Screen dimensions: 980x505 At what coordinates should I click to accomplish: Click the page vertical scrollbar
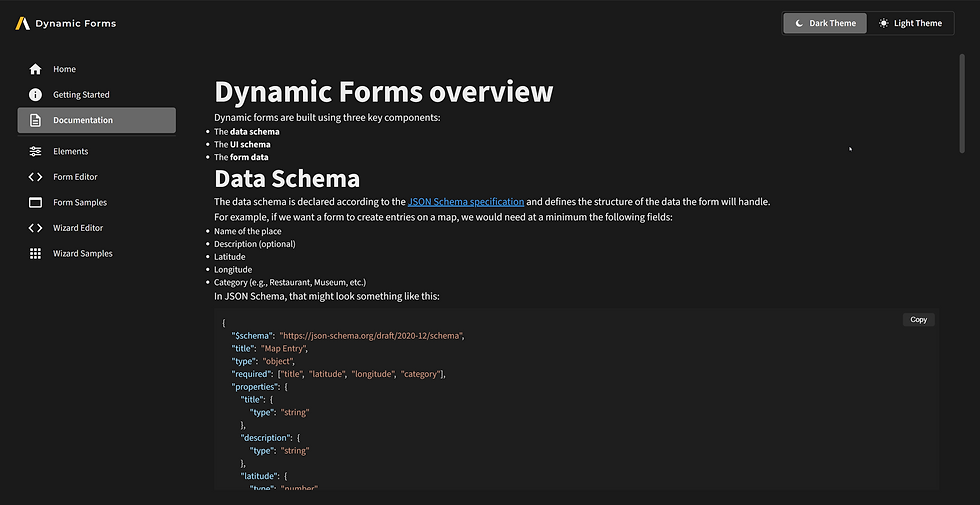point(962,105)
